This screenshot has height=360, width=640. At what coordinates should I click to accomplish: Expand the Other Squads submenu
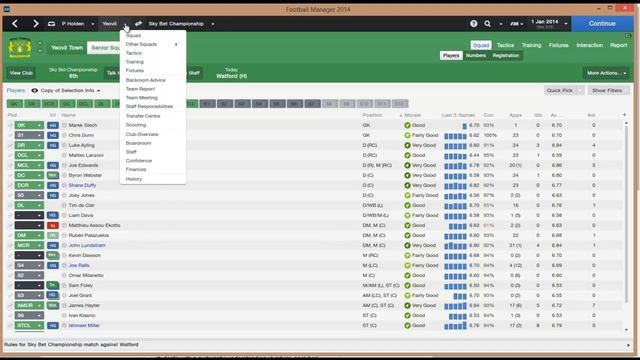[152, 44]
